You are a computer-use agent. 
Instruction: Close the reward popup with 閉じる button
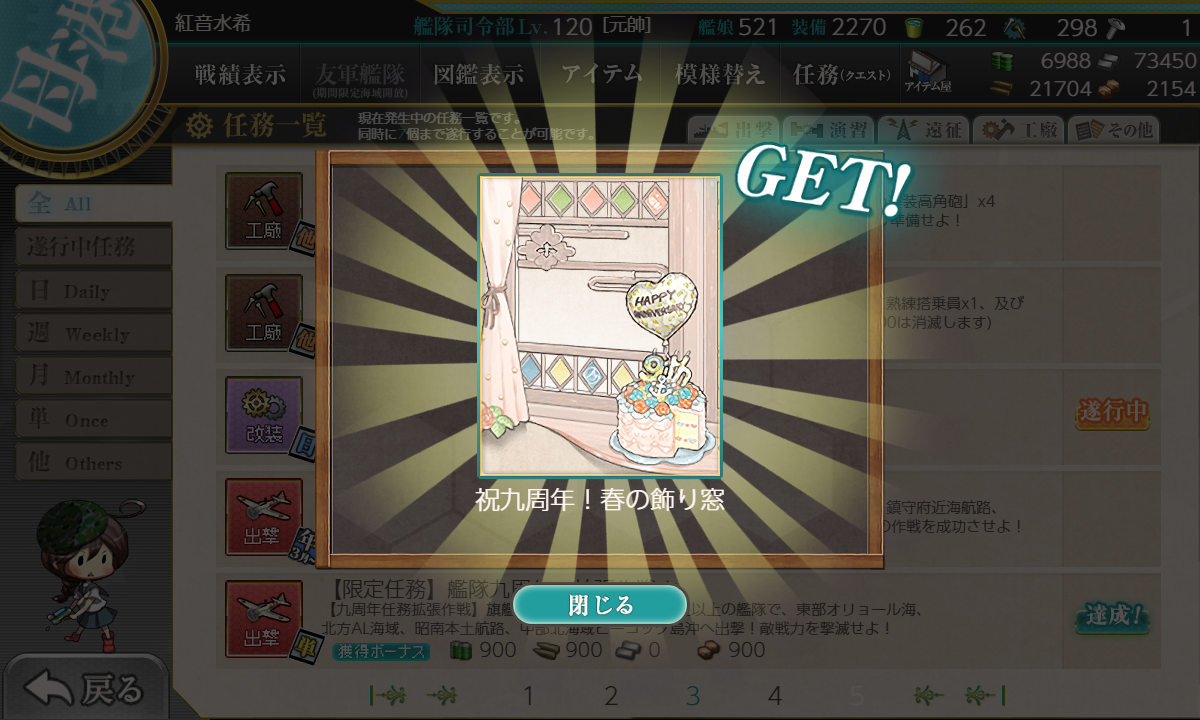[600, 605]
